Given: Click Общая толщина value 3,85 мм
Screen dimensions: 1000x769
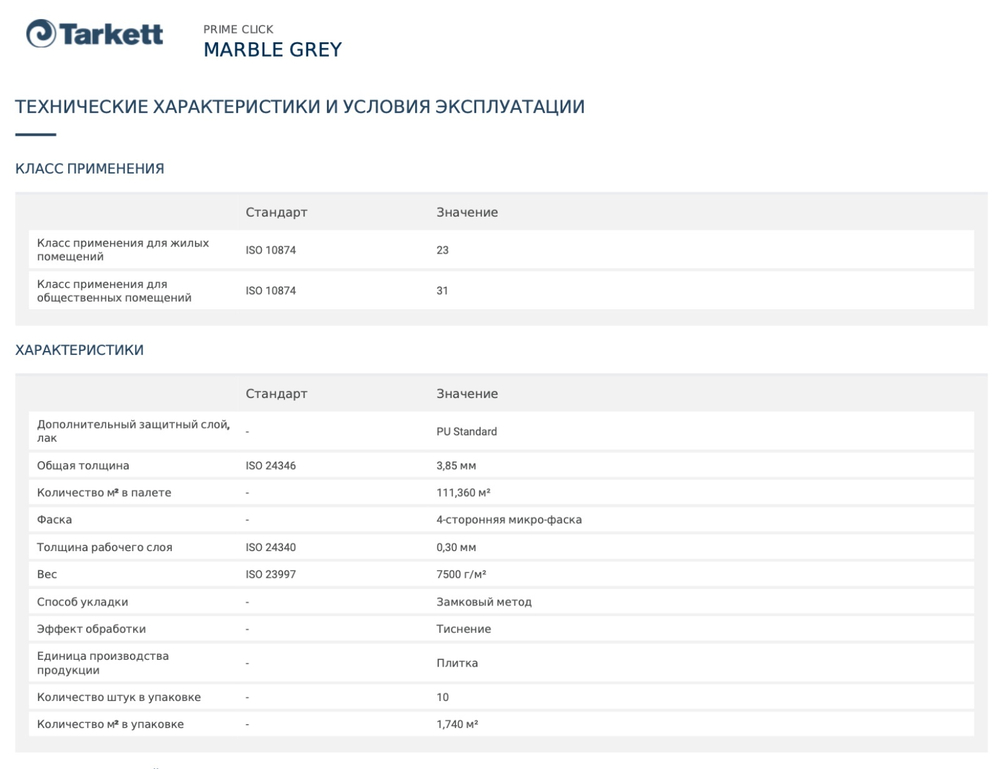Looking at the screenshot, I should (456, 465).
